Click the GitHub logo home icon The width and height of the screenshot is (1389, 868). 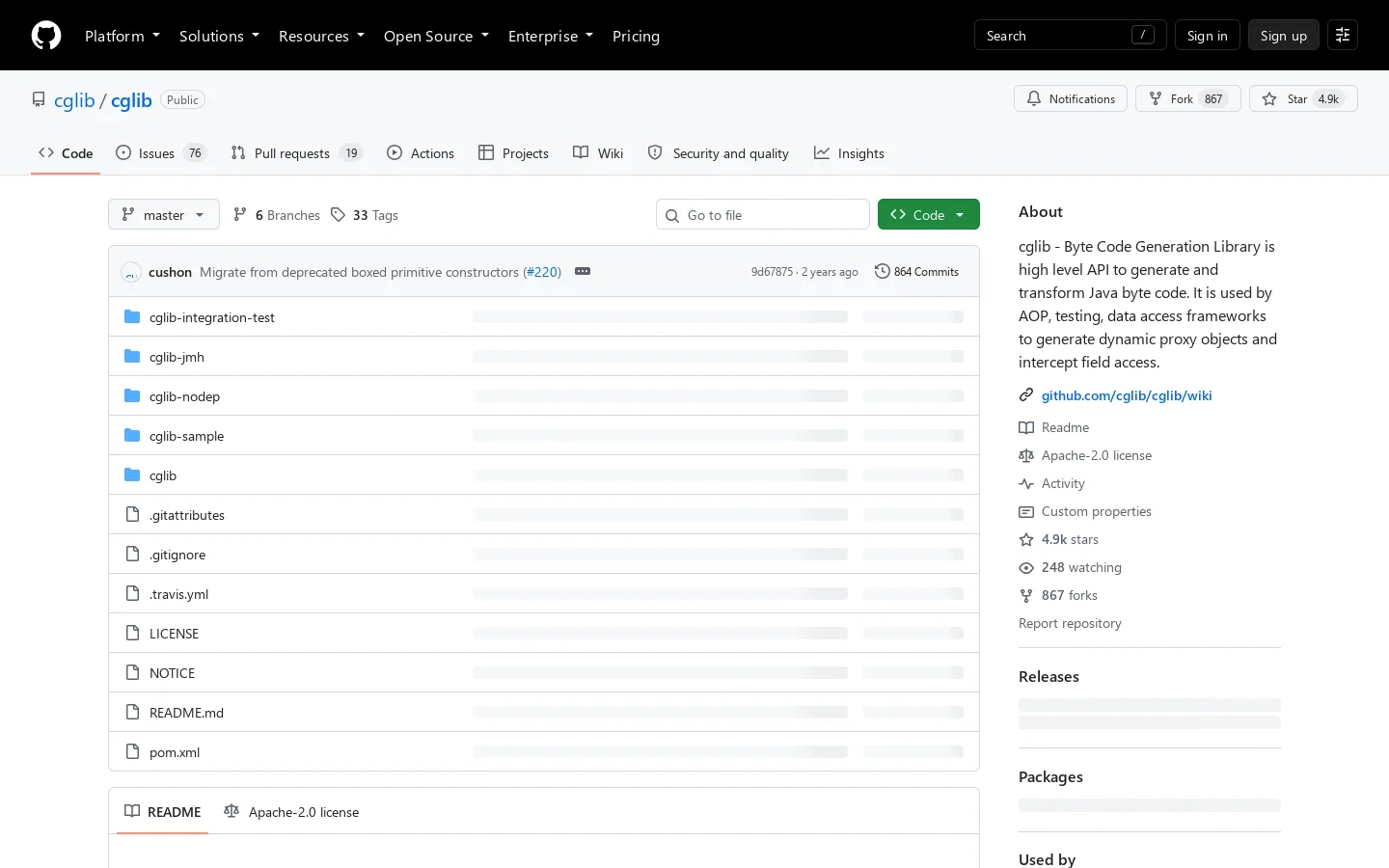(46, 36)
